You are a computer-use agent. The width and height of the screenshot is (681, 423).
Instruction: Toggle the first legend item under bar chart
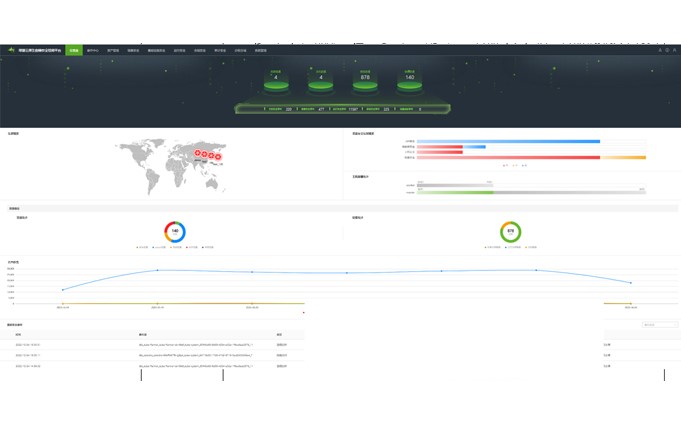tap(506, 166)
